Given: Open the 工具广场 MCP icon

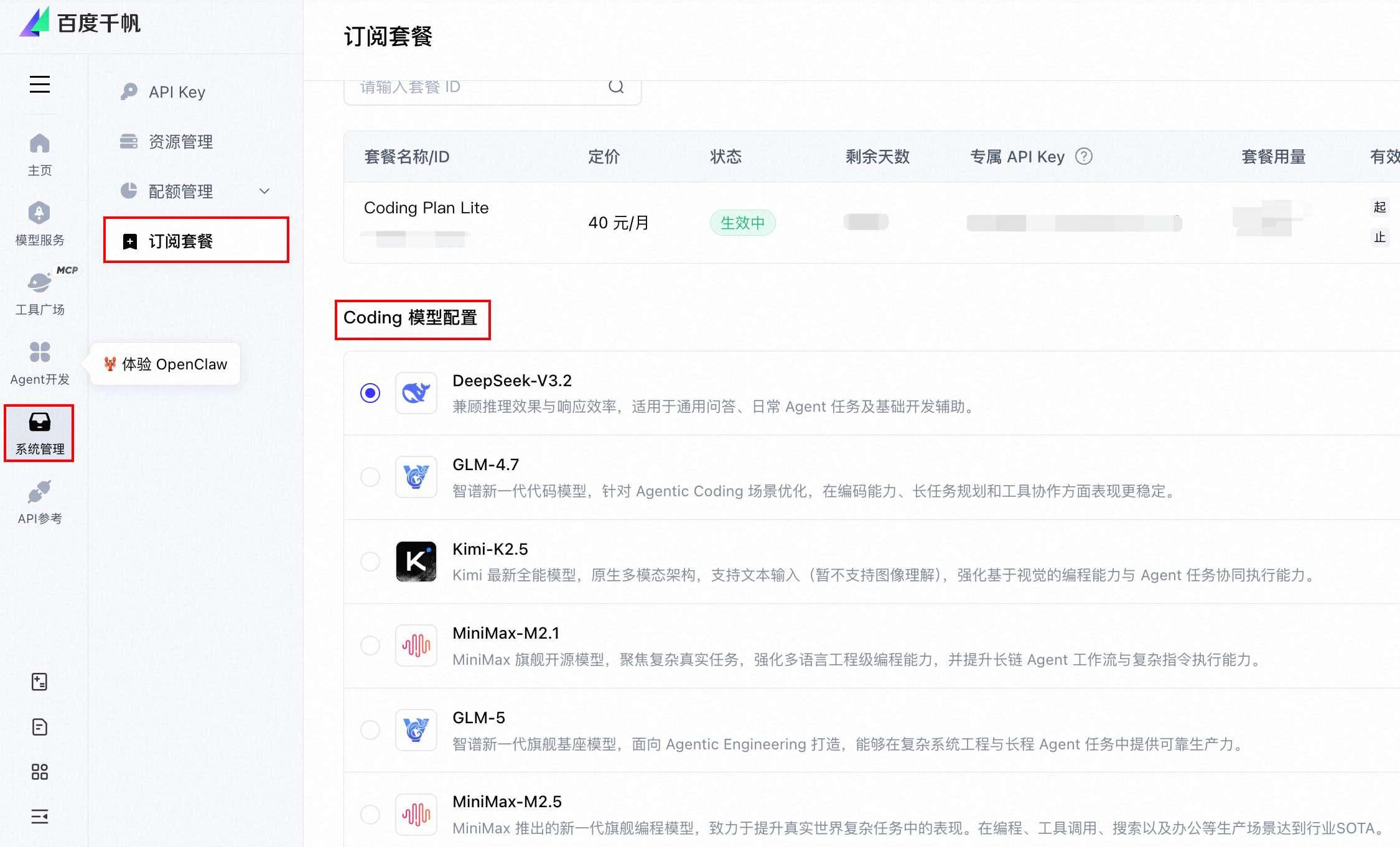Looking at the screenshot, I should coord(40,292).
